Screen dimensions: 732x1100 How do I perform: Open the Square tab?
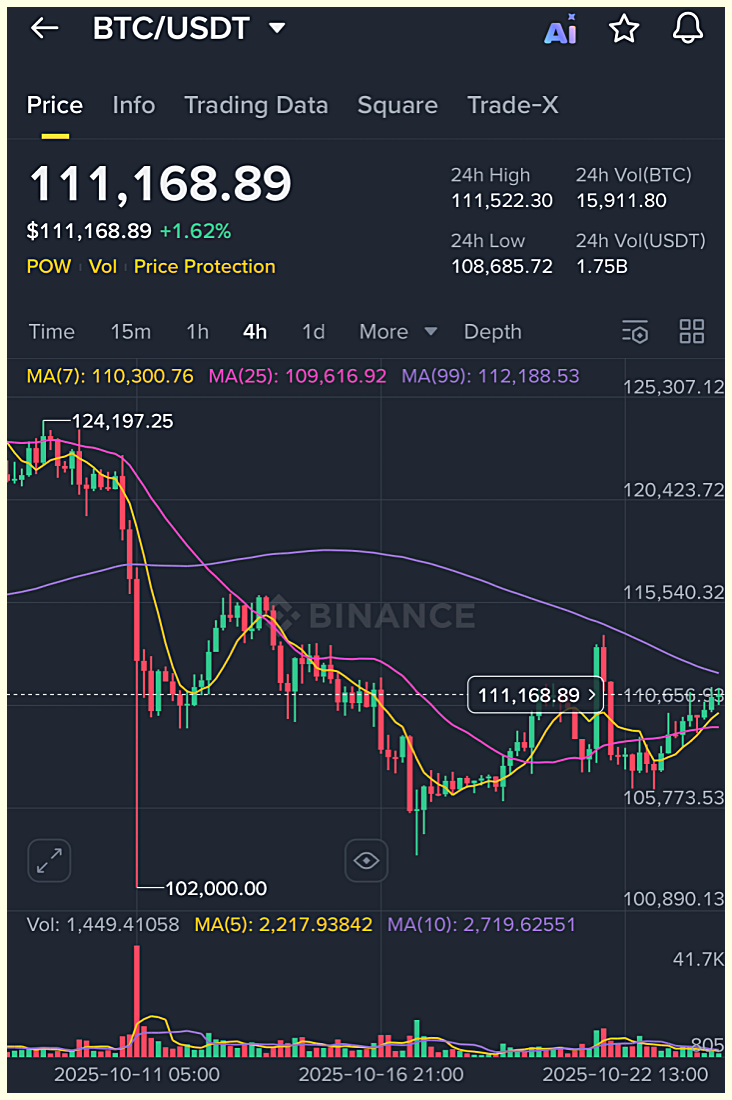pos(397,105)
